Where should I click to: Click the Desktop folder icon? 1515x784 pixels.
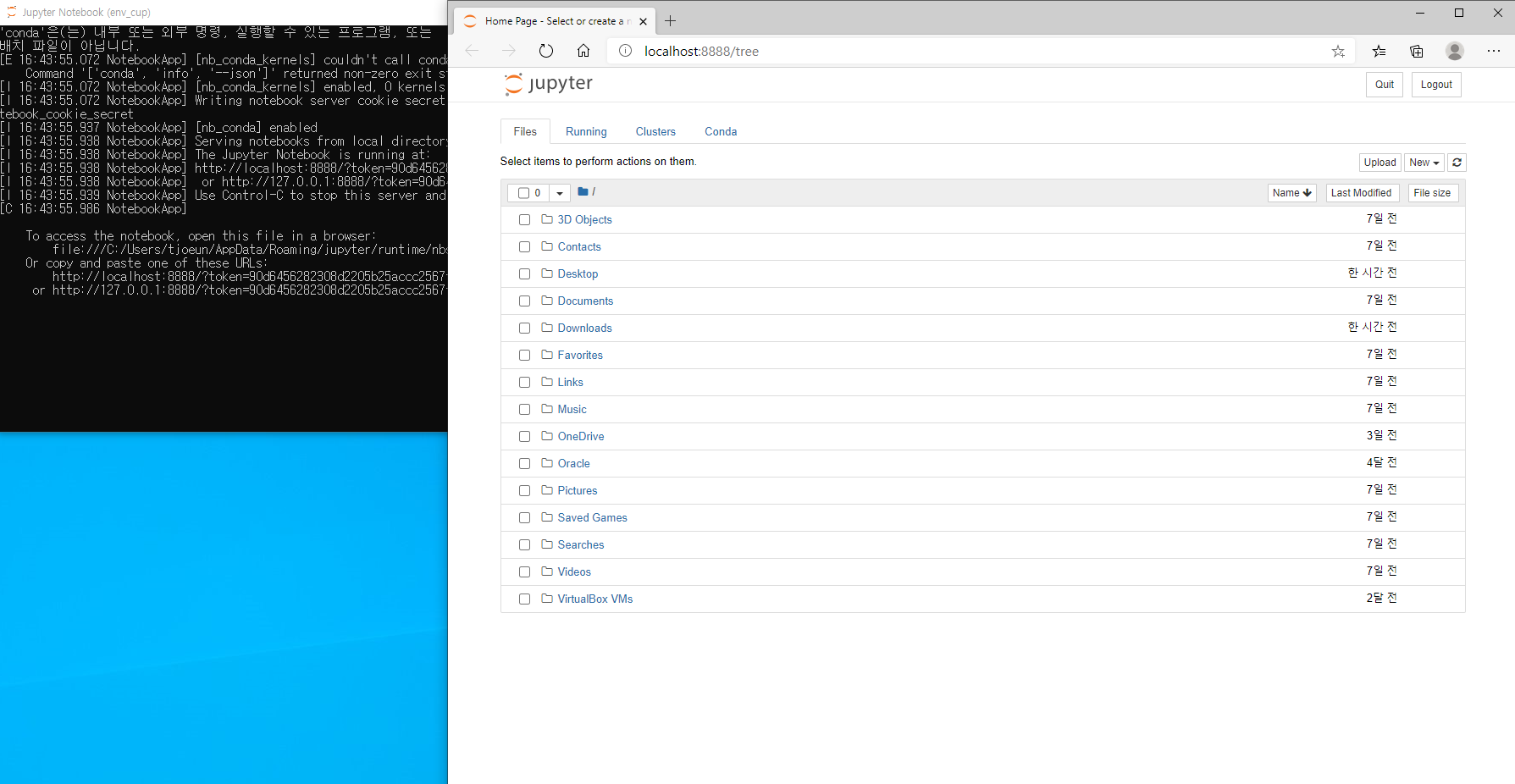pos(547,273)
